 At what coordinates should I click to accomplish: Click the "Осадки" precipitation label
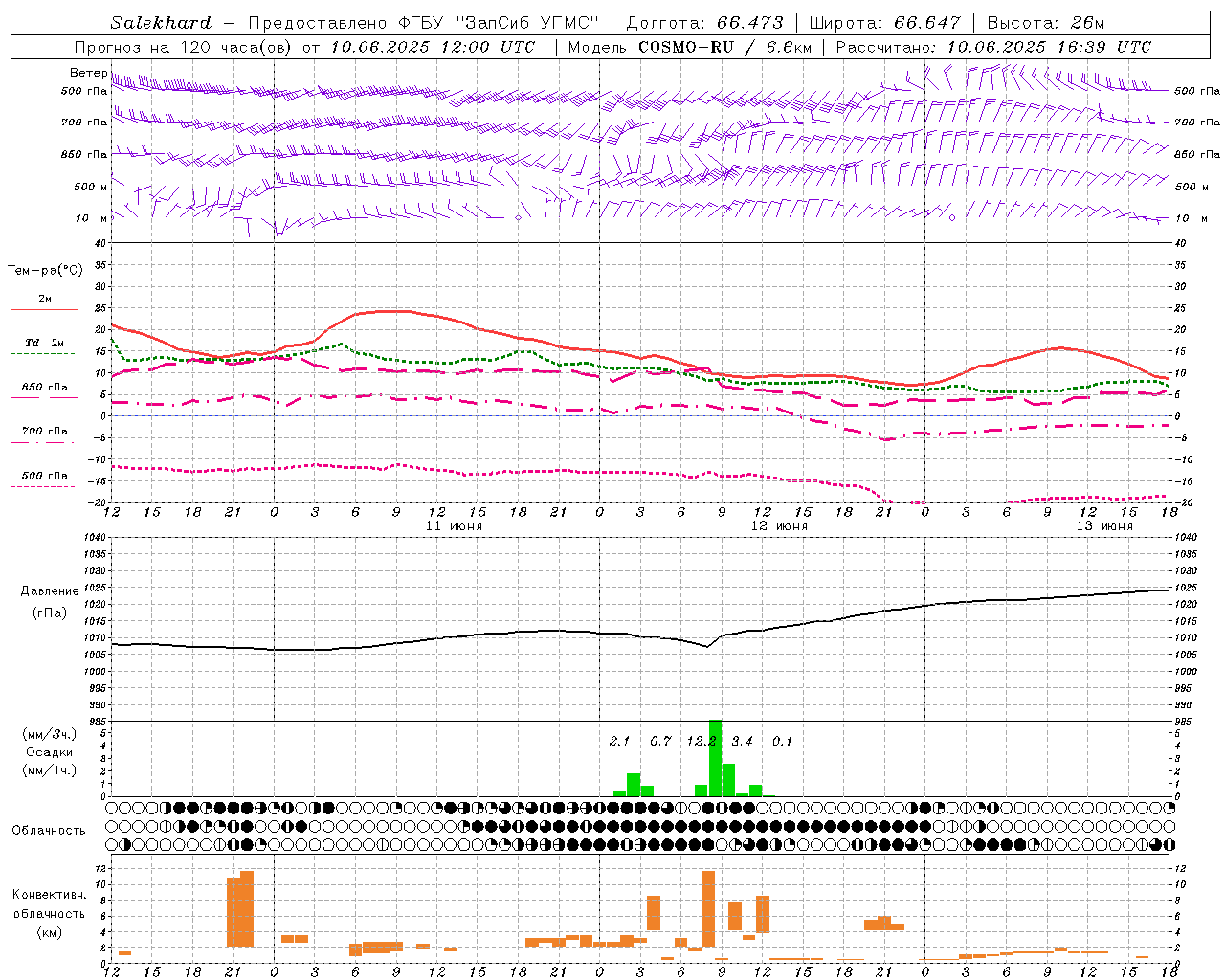click(49, 752)
